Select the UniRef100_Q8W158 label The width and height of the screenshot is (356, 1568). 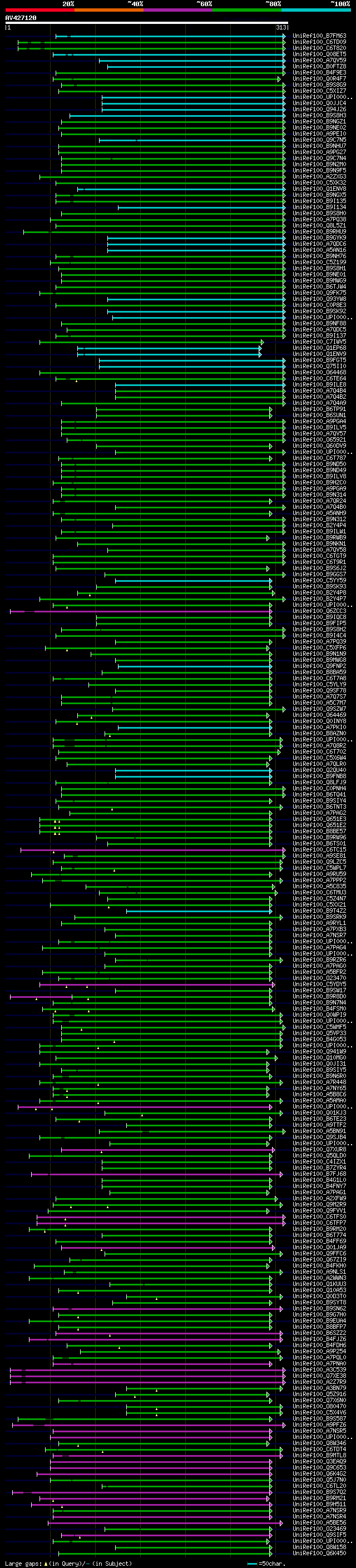click(319, 1547)
